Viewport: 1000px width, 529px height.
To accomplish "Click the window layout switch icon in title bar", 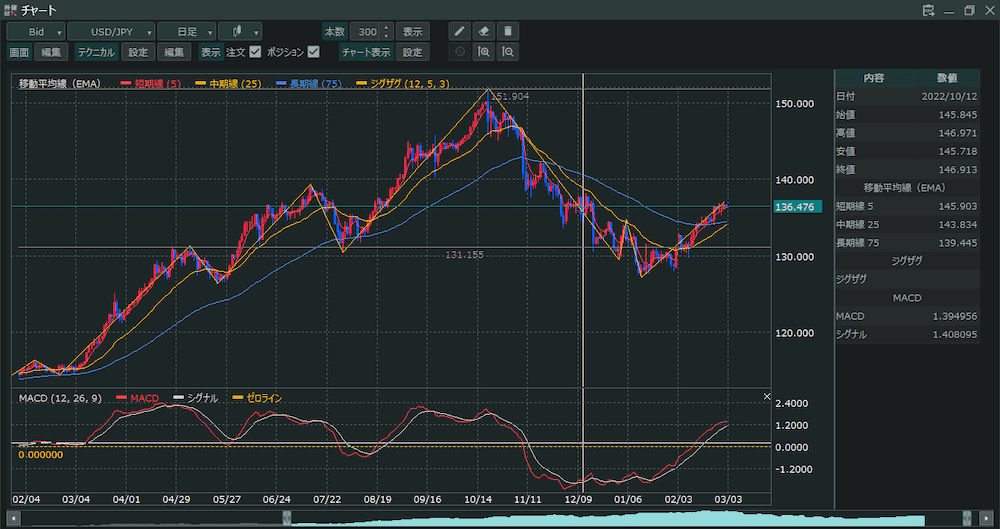I will pyautogui.click(x=928, y=10).
